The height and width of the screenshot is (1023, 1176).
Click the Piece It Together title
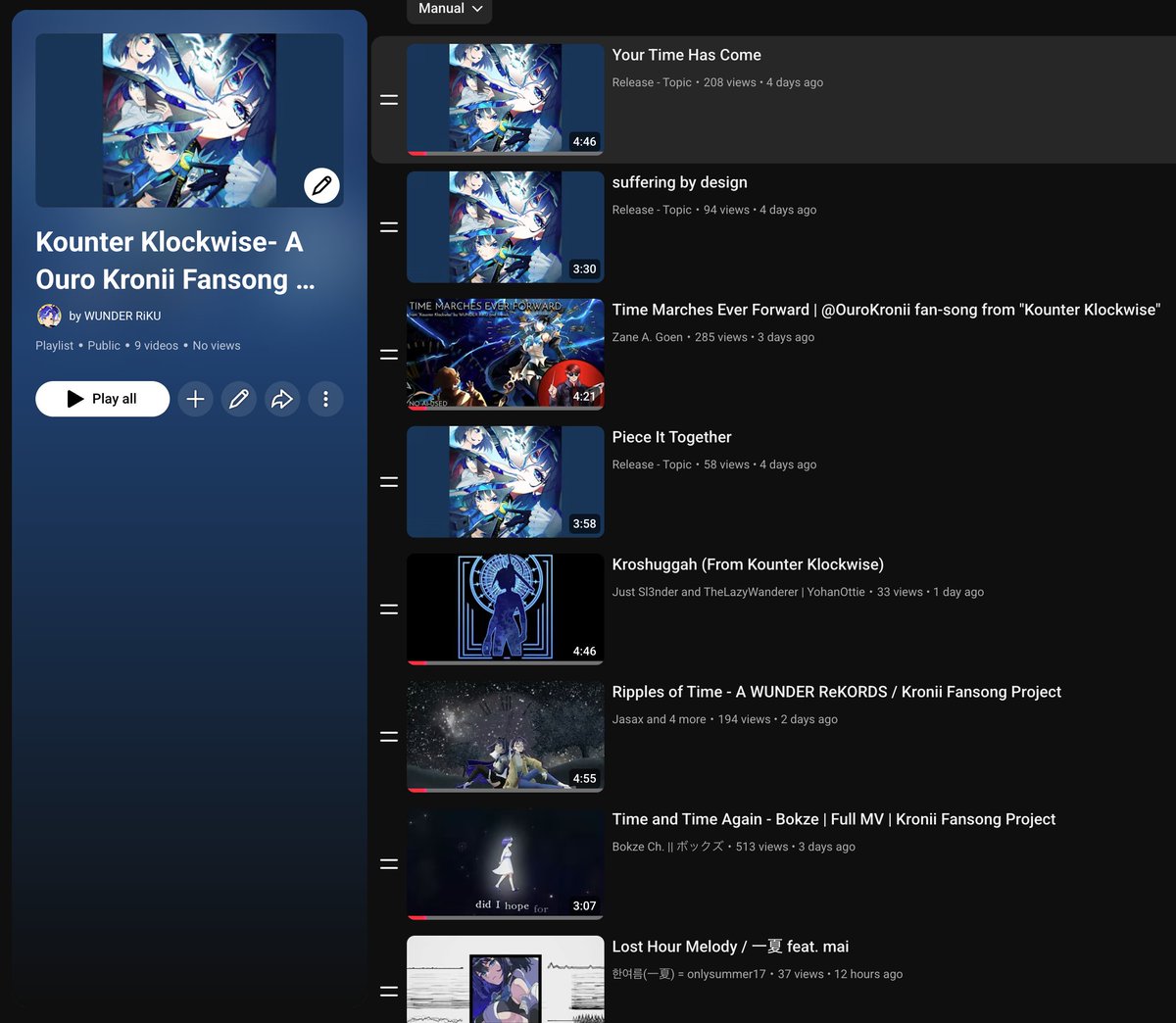point(671,437)
